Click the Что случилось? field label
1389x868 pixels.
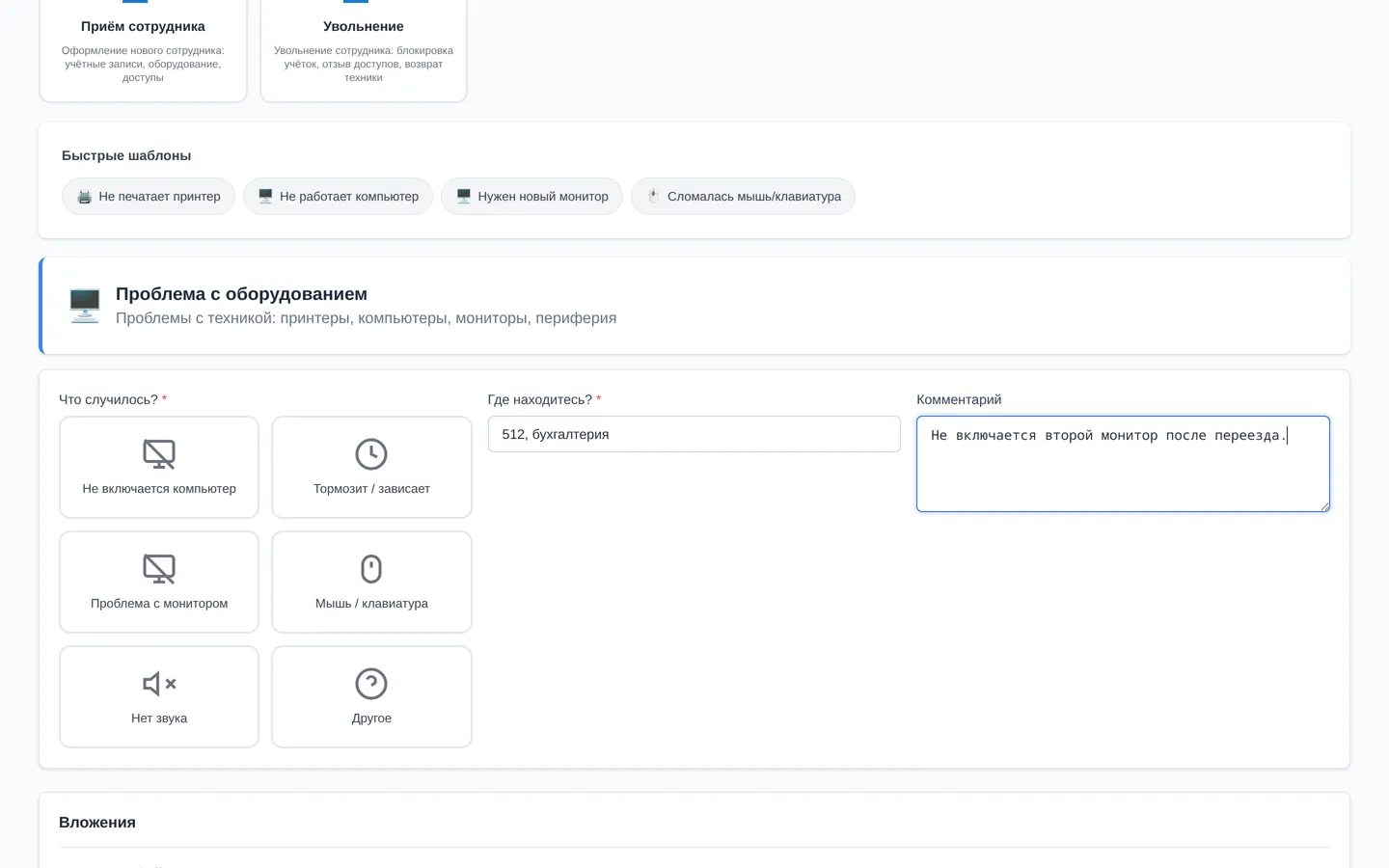pos(113,399)
